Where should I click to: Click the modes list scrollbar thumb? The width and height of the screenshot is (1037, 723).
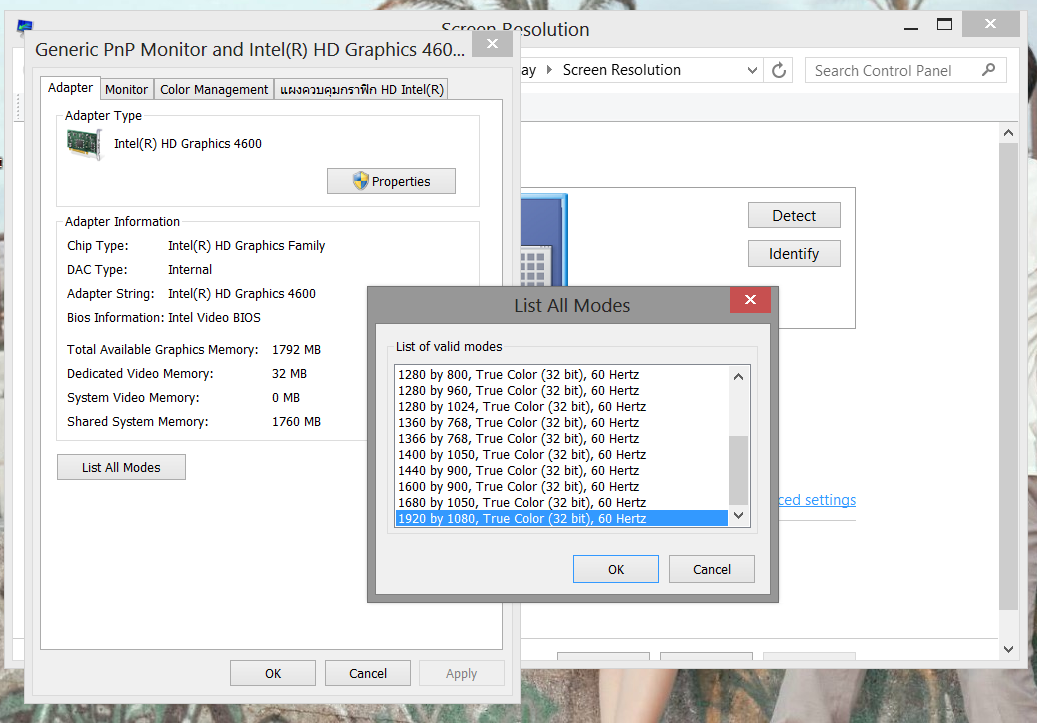point(739,470)
